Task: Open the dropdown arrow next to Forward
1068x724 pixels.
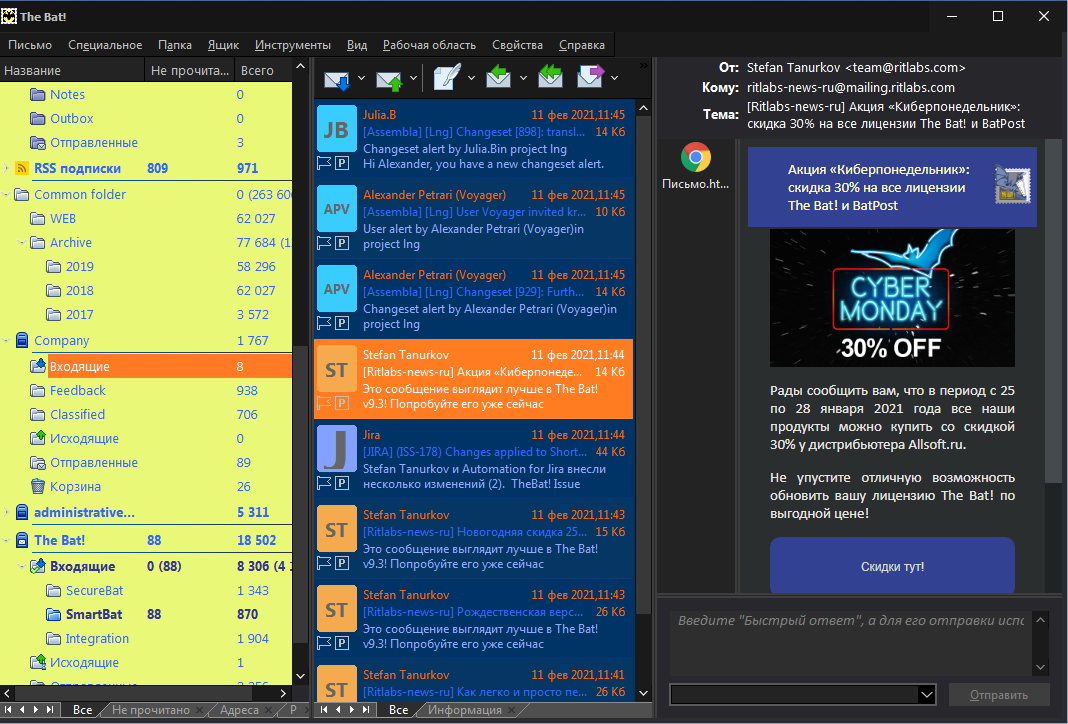Action: point(614,78)
